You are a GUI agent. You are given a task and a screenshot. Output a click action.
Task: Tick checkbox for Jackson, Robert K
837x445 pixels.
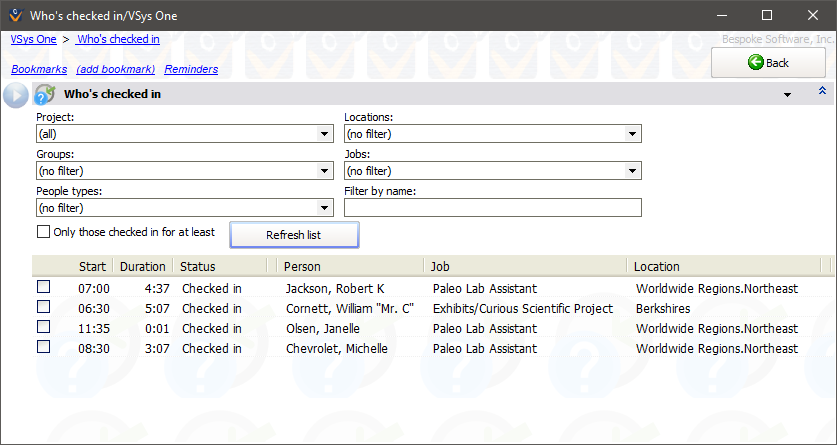coord(43,288)
